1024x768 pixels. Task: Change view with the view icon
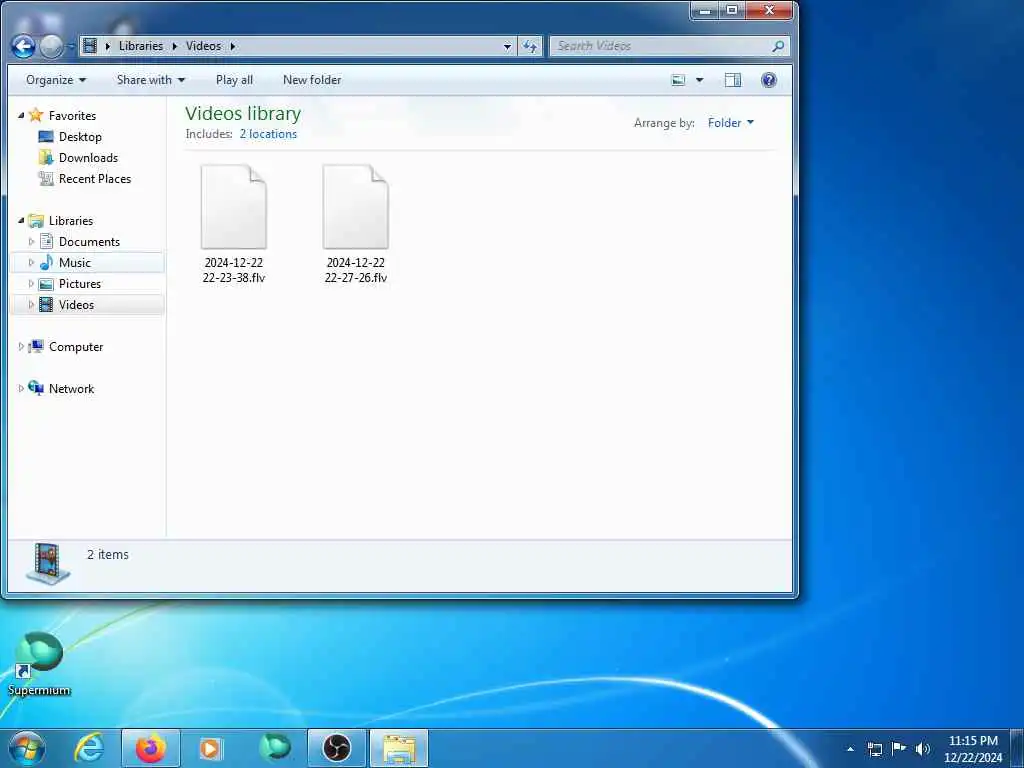[x=679, y=80]
